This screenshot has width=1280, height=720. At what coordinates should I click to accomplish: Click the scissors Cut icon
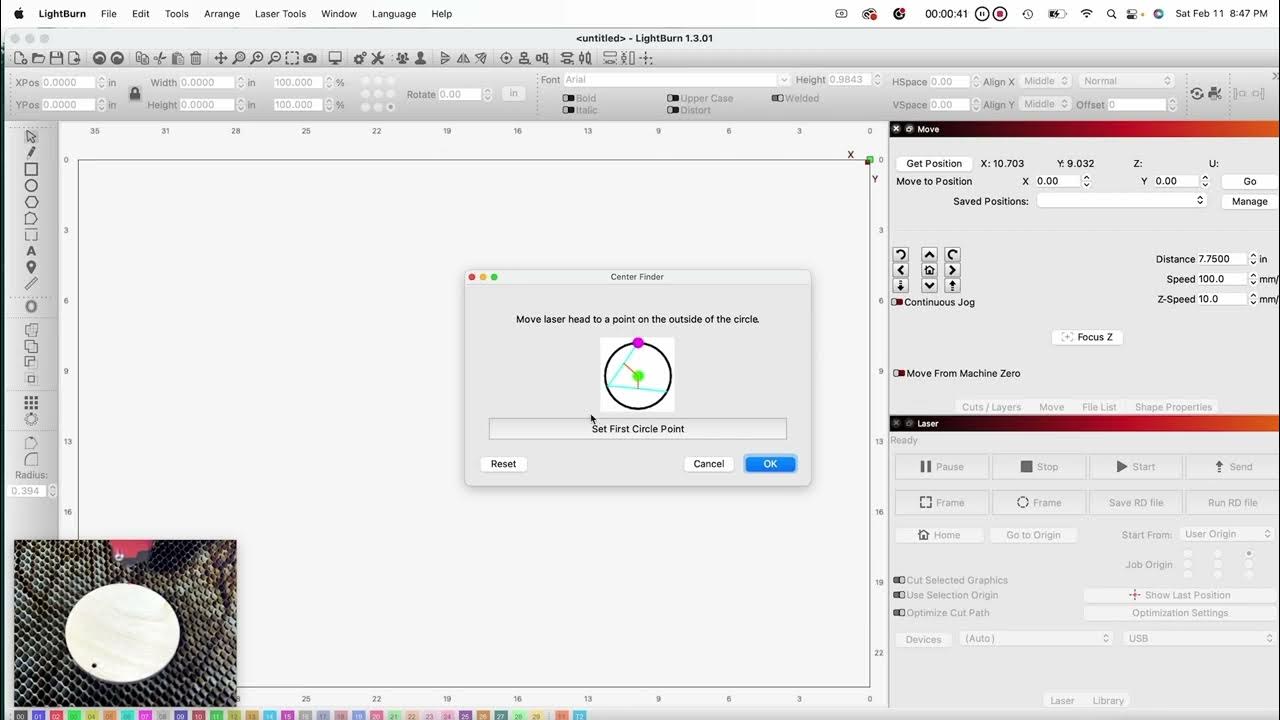pyautogui.click(x=159, y=58)
